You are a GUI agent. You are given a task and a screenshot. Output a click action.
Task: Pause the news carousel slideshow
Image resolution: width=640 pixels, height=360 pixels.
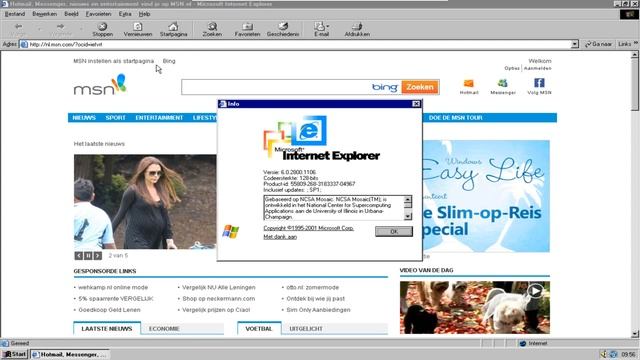(x=88, y=256)
